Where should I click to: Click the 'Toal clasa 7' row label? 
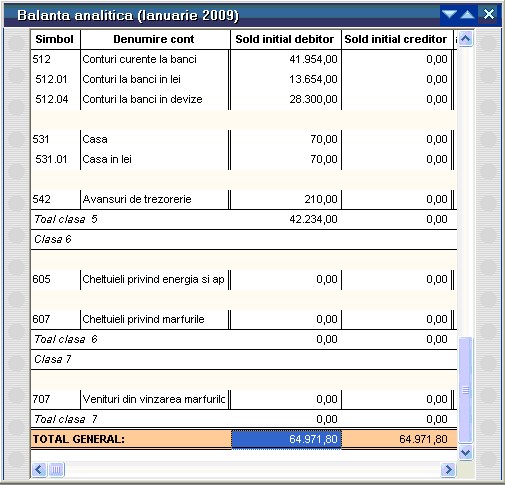tap(66, 419)
